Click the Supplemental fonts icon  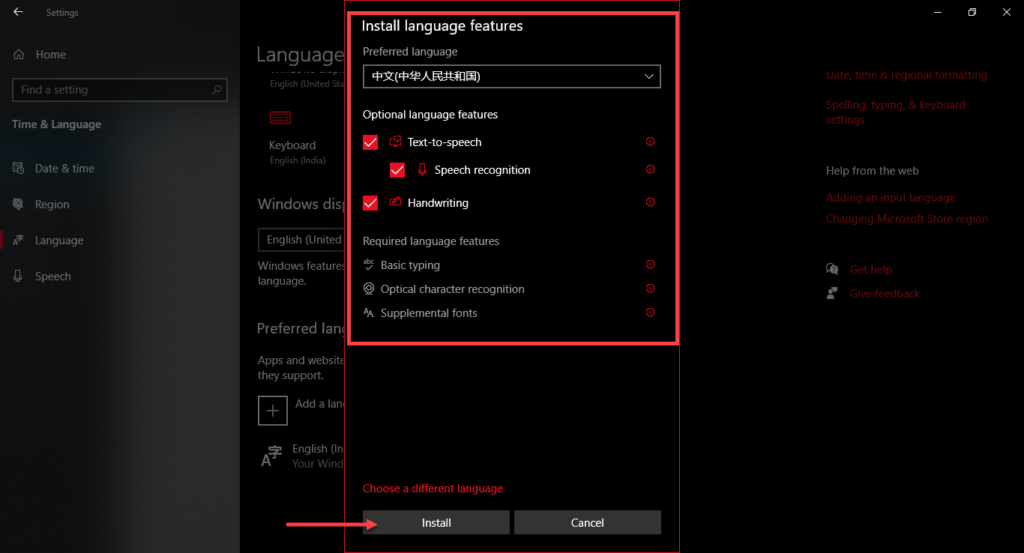(x=368, y=313)
